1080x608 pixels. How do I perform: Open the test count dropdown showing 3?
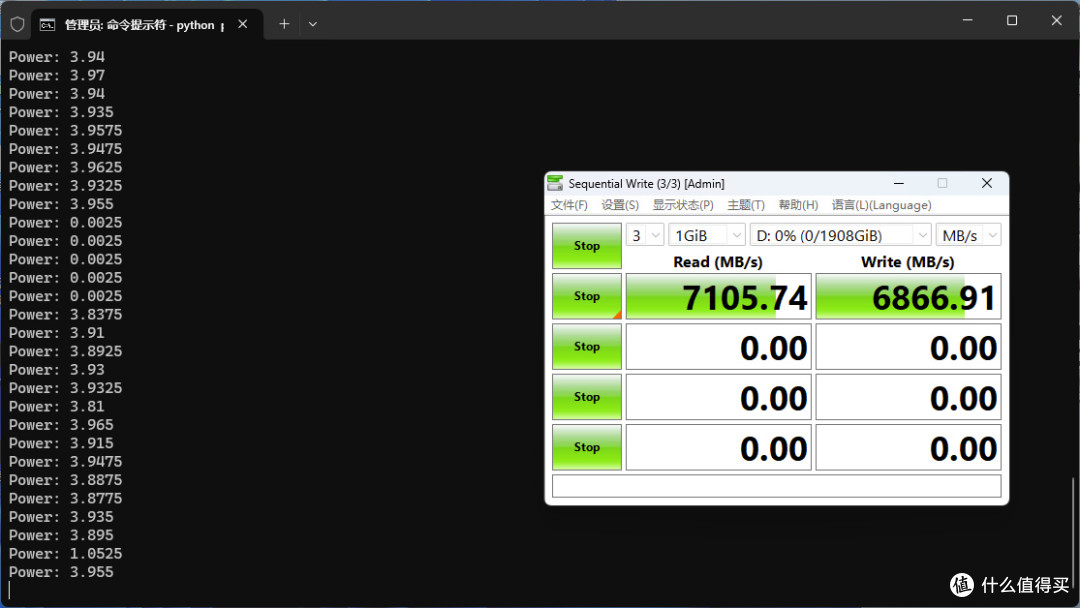click(x=645, y=235)
